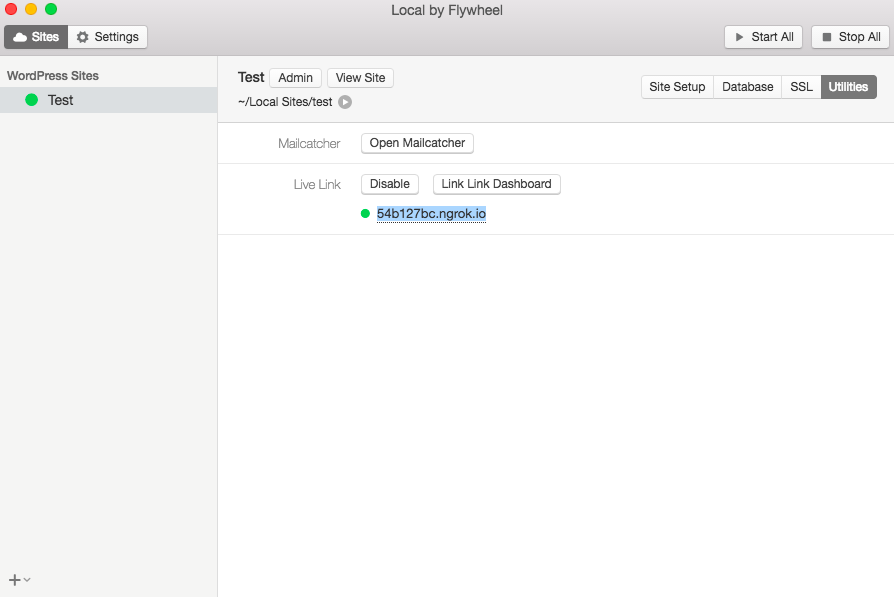Click the WordPress Sites heading
This screenshot has height=597, width=894.
(52, 76)
